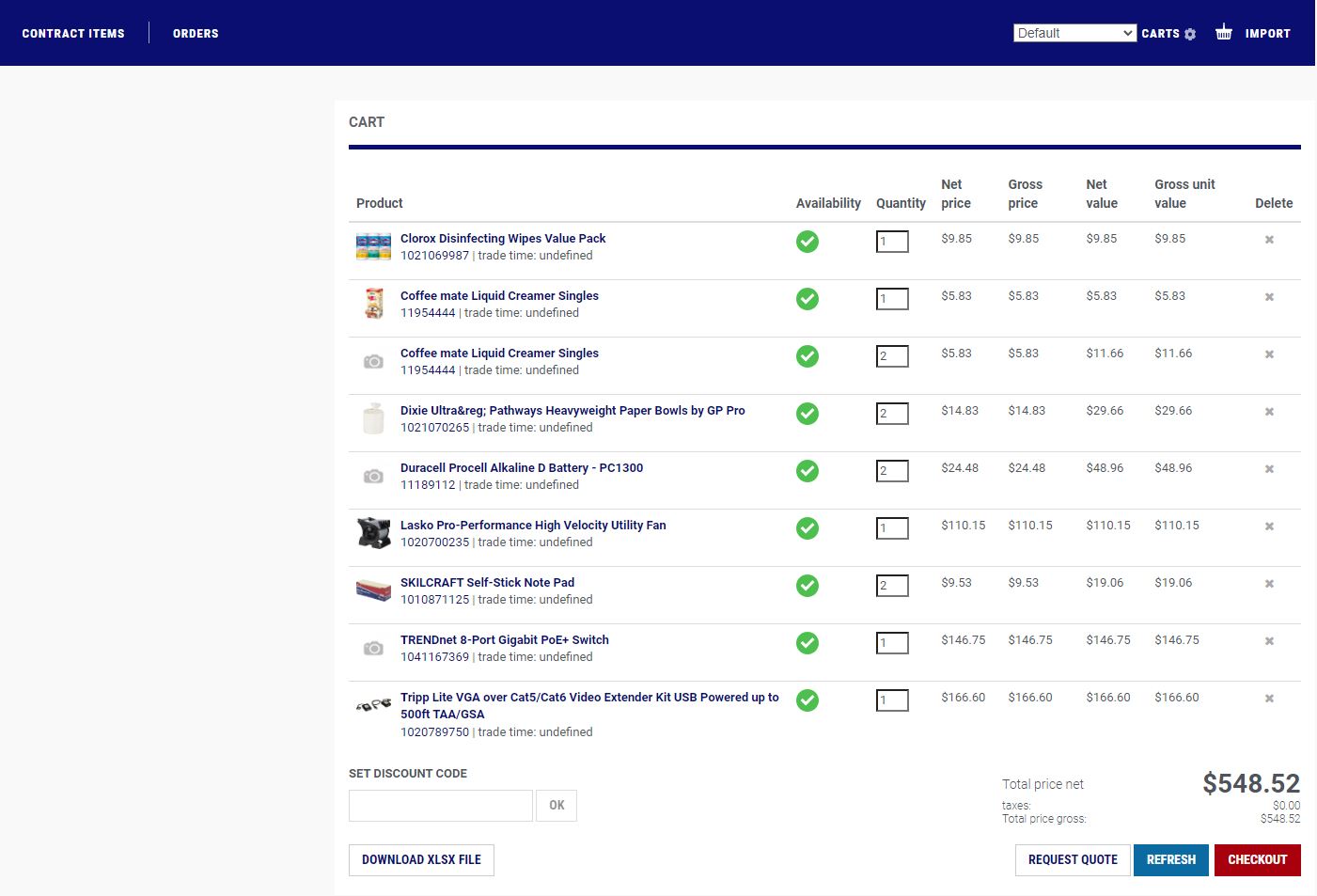Open Duracell Procell Alkaline D Battery link
1317x896 pixels.
pos(522,468)
